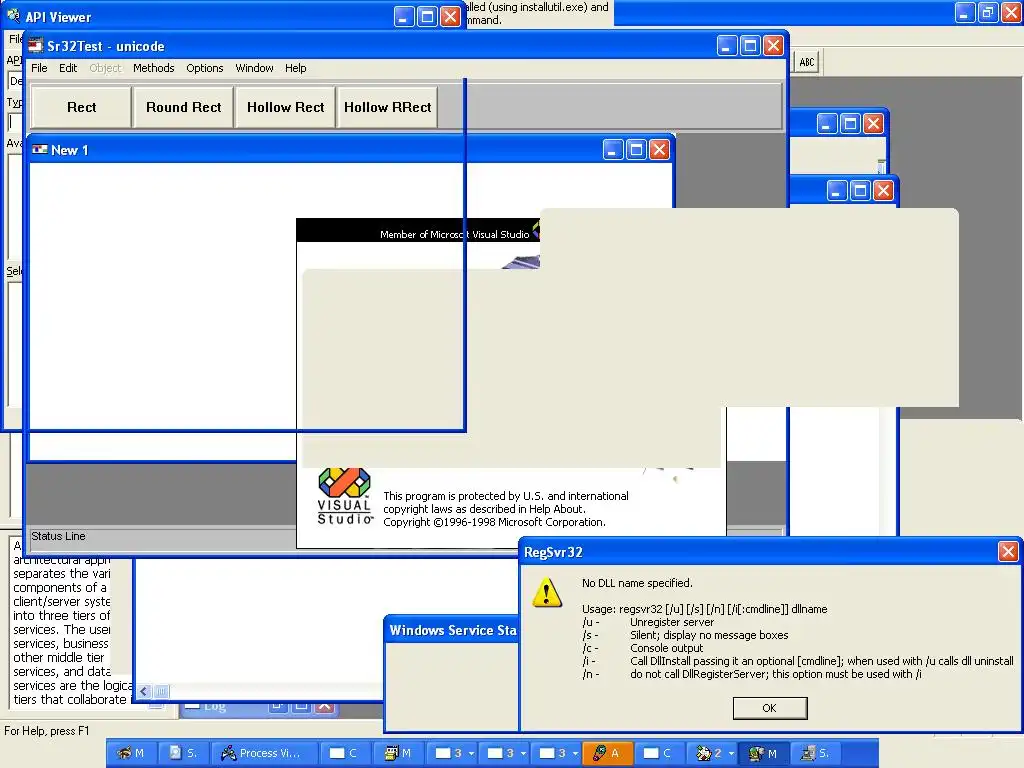Close the RegSvr32 dialog via X
Screen dimensions: 1024x768
1008,552
